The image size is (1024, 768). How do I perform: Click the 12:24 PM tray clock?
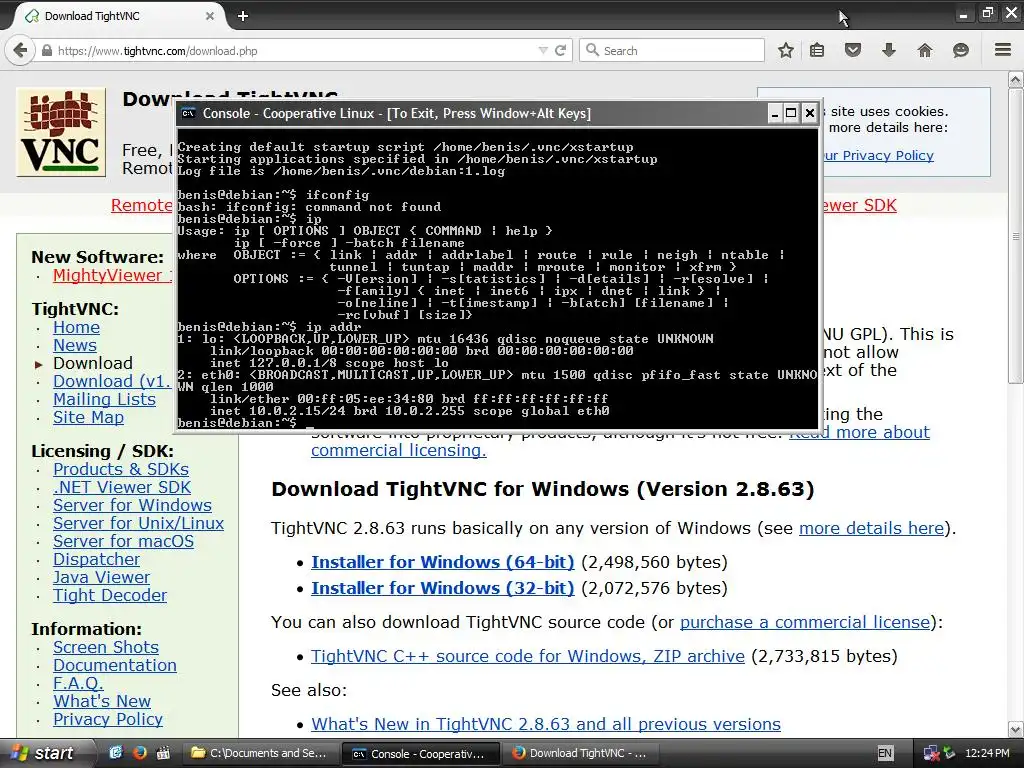point(987,753)
